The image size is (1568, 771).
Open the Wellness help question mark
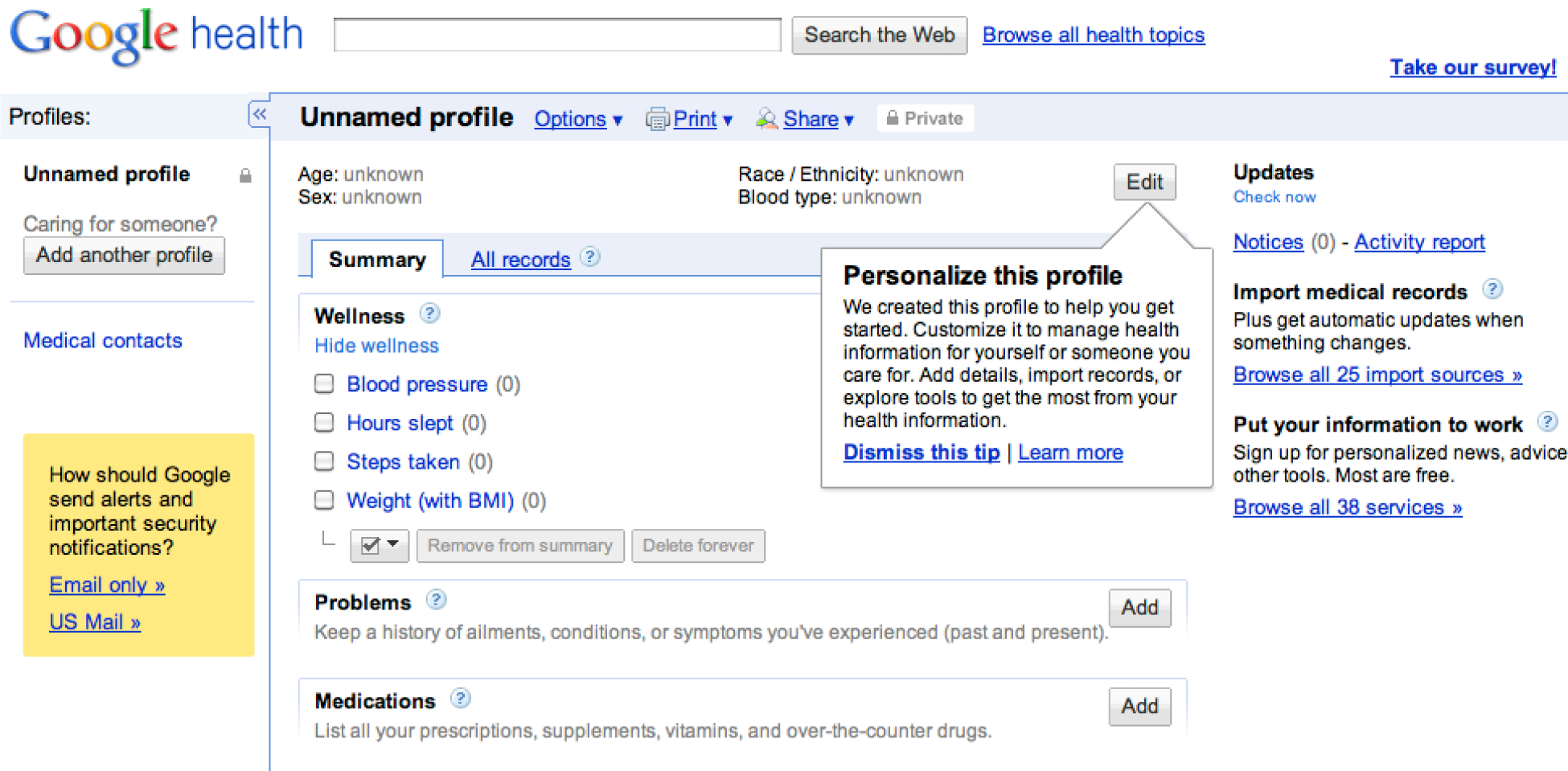click(430, 313)
